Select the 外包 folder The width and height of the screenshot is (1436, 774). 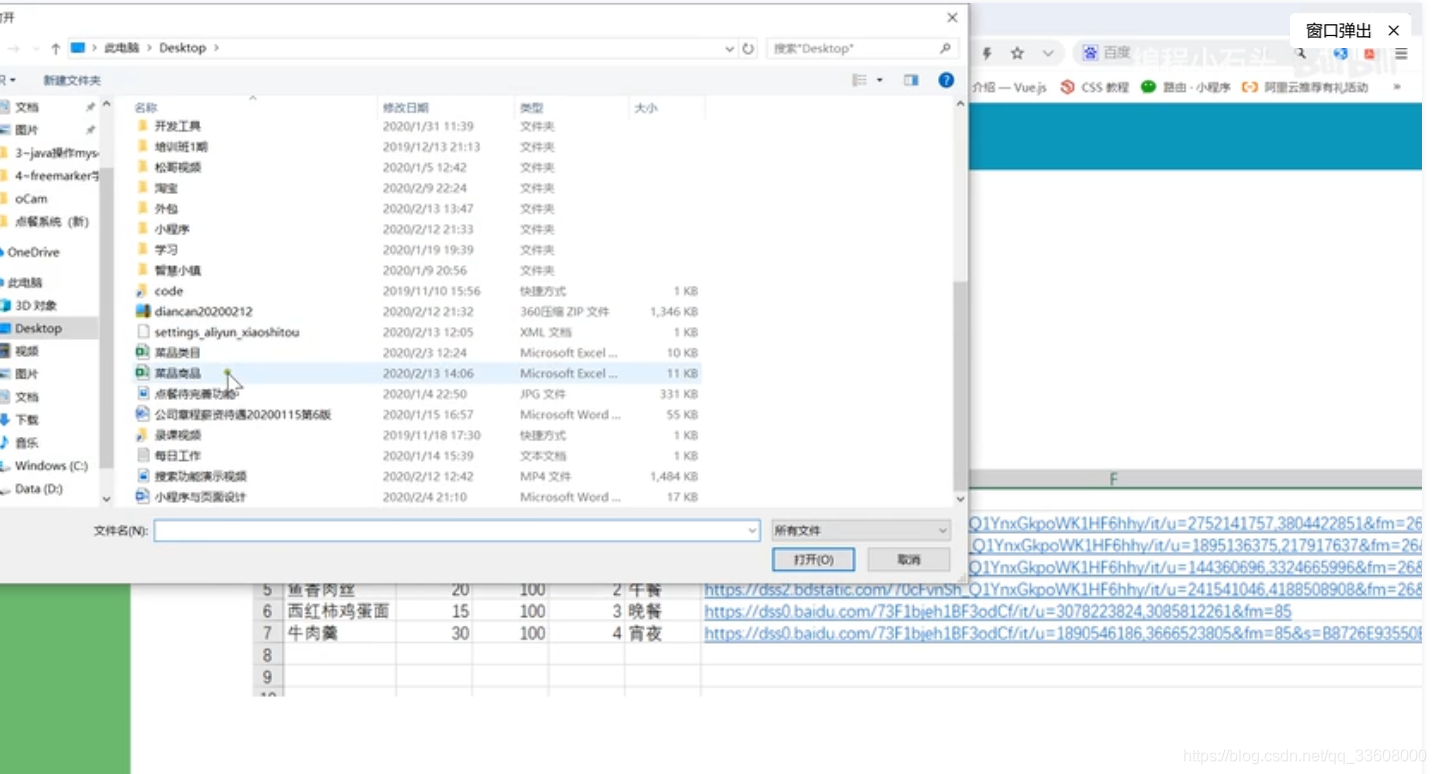[x=418, y=209]
